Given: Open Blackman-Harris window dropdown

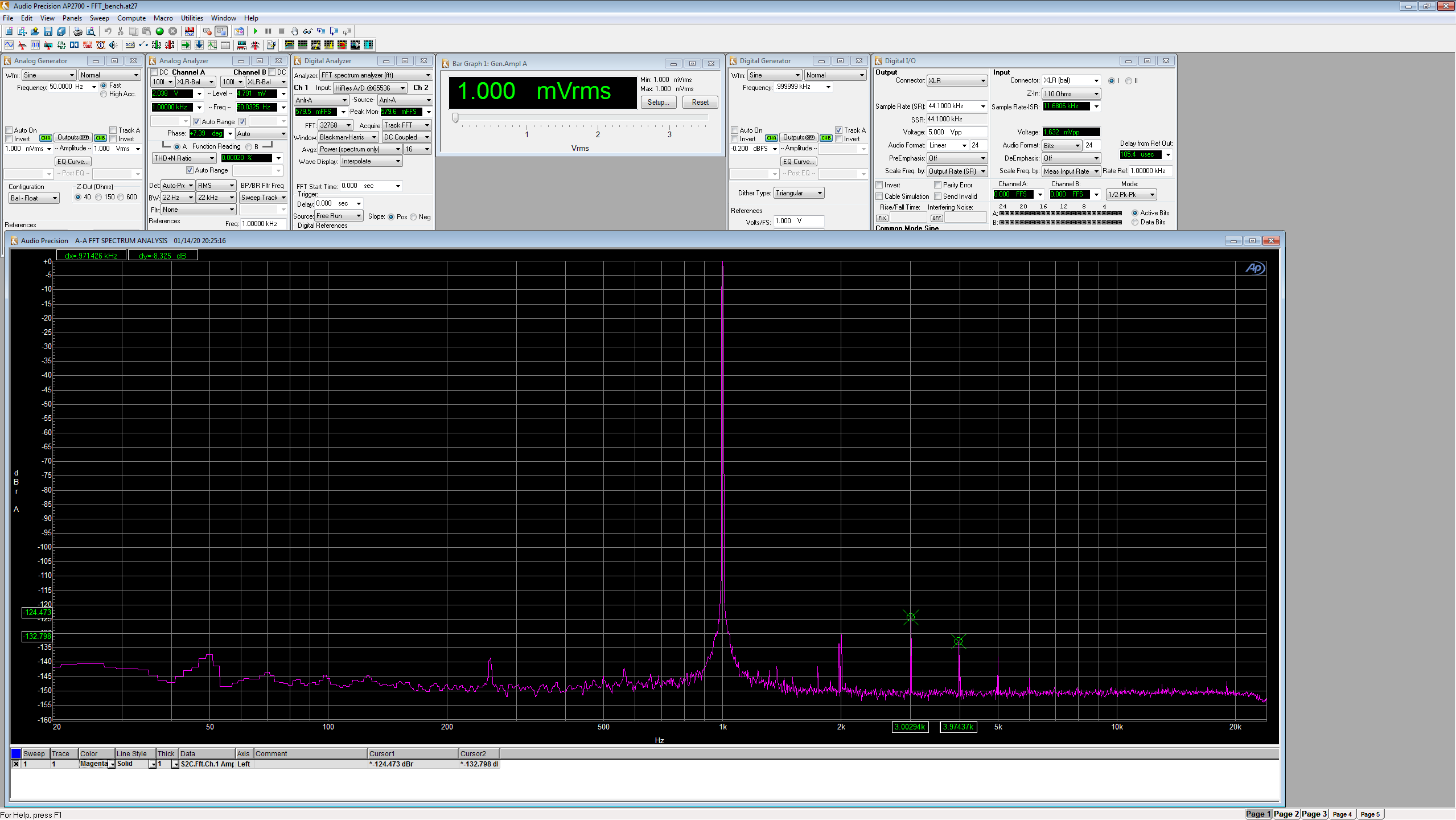Looking at the screenshot, I should point(348,137).
